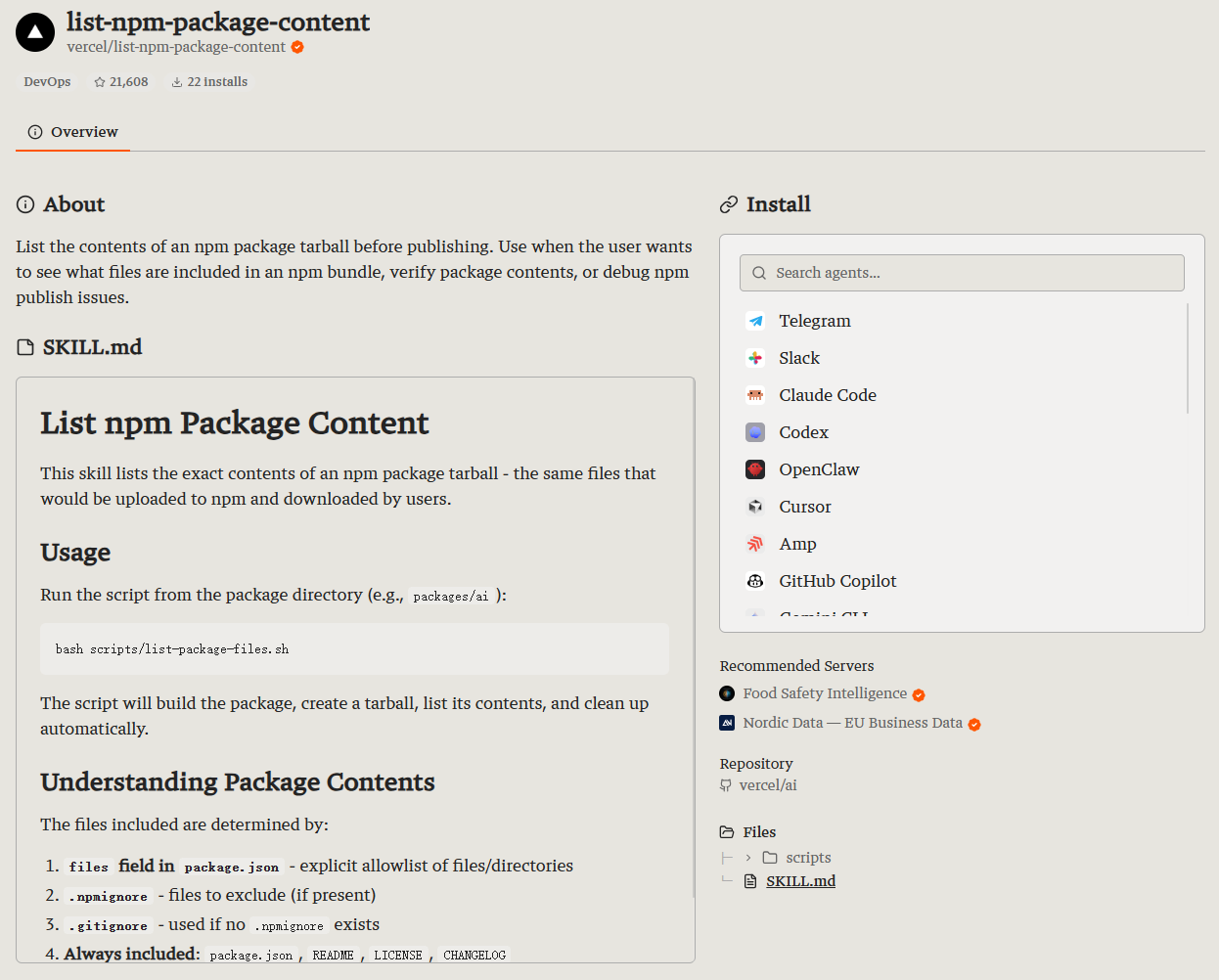Click the document icon beside SKILL.md file
Viewport: 1219px width, 980px height.
(750, 881)
